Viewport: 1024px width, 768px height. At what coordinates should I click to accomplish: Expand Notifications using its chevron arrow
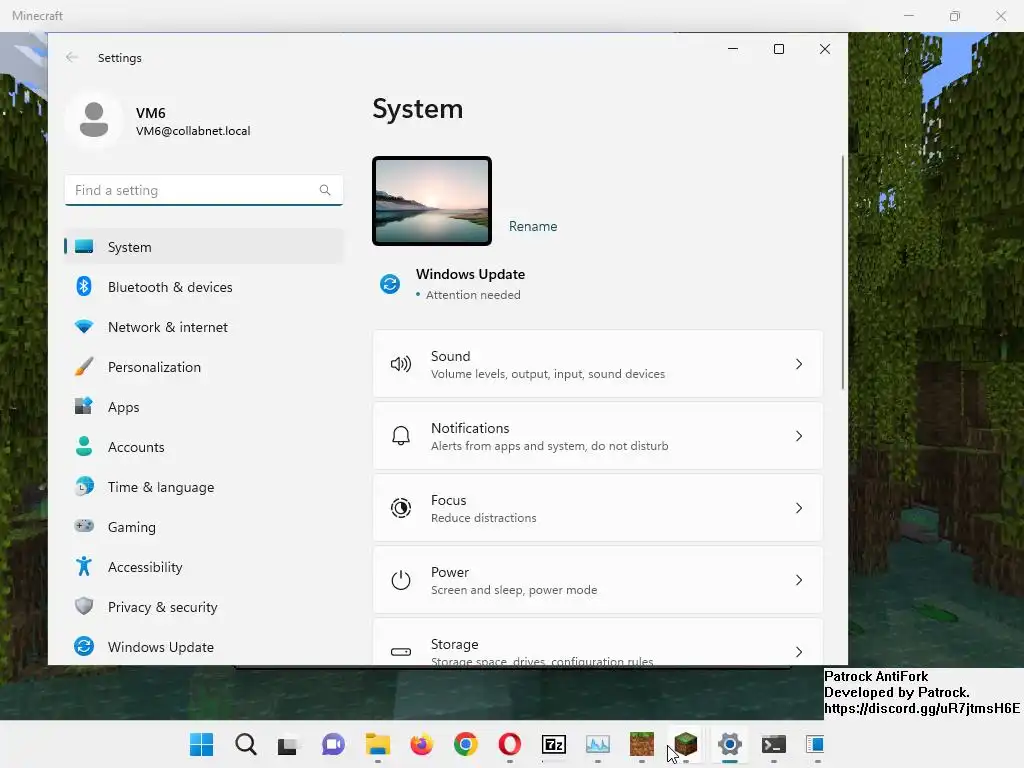point(799,436)
